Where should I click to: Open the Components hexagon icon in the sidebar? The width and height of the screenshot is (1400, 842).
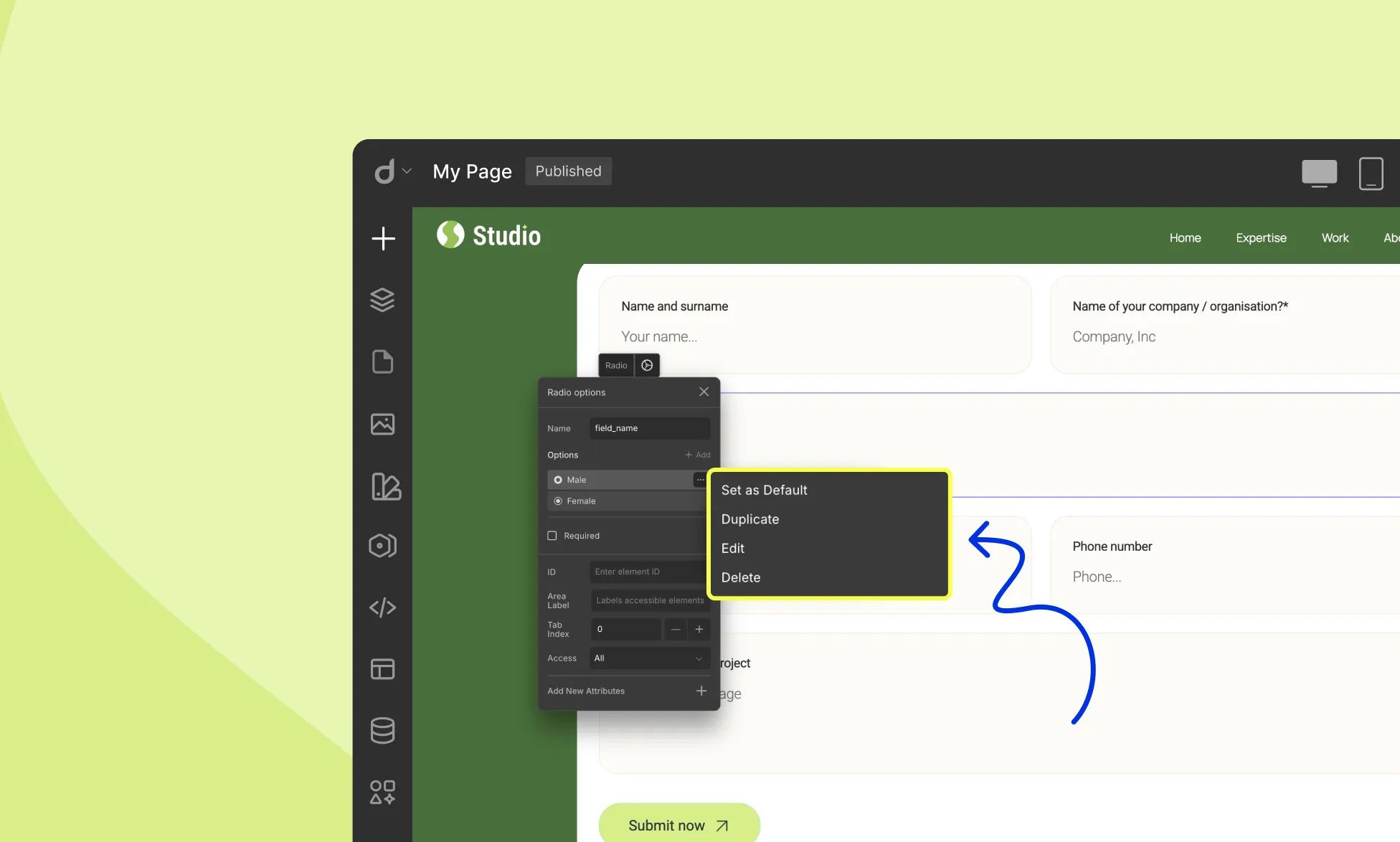(x=382, y=546)
